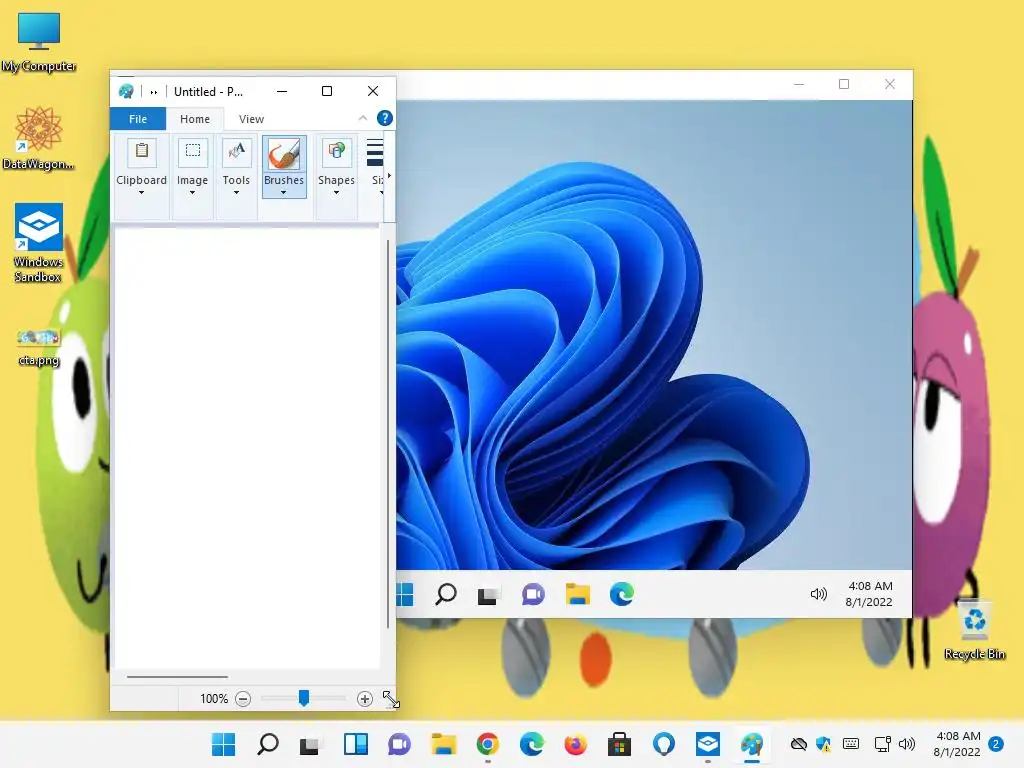Select the Windows Sandbox desktop shortcut
The height and width of the screenshot is (768, 1024).
[39, 243]
